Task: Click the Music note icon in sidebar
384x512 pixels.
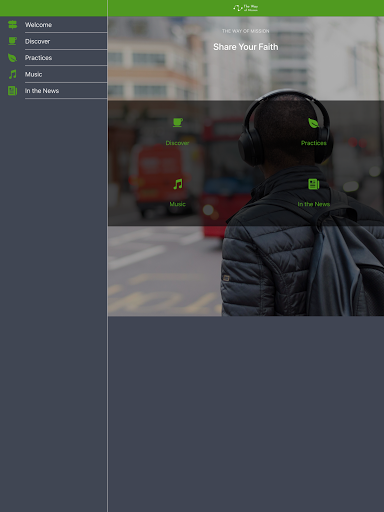Action: 12,74
